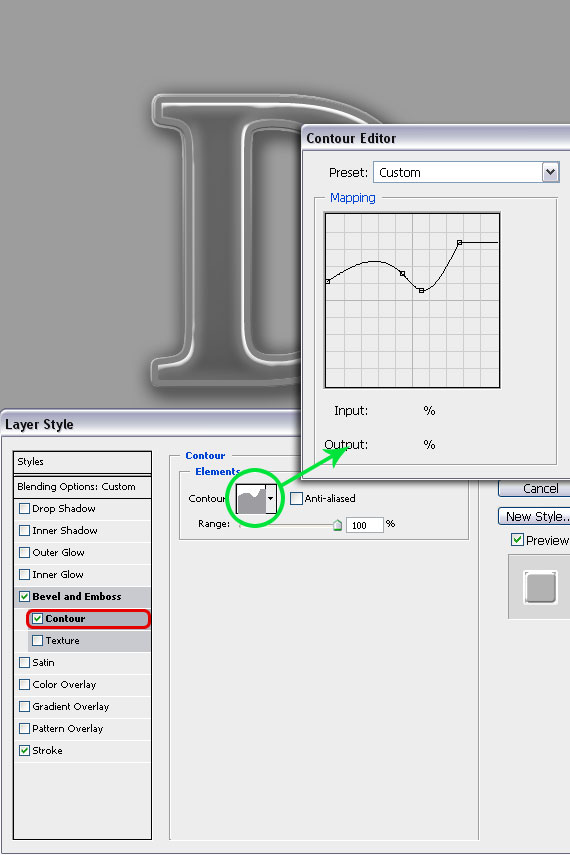
Task: Open the Texture sub-style
Action: click(x=62, y=641)
